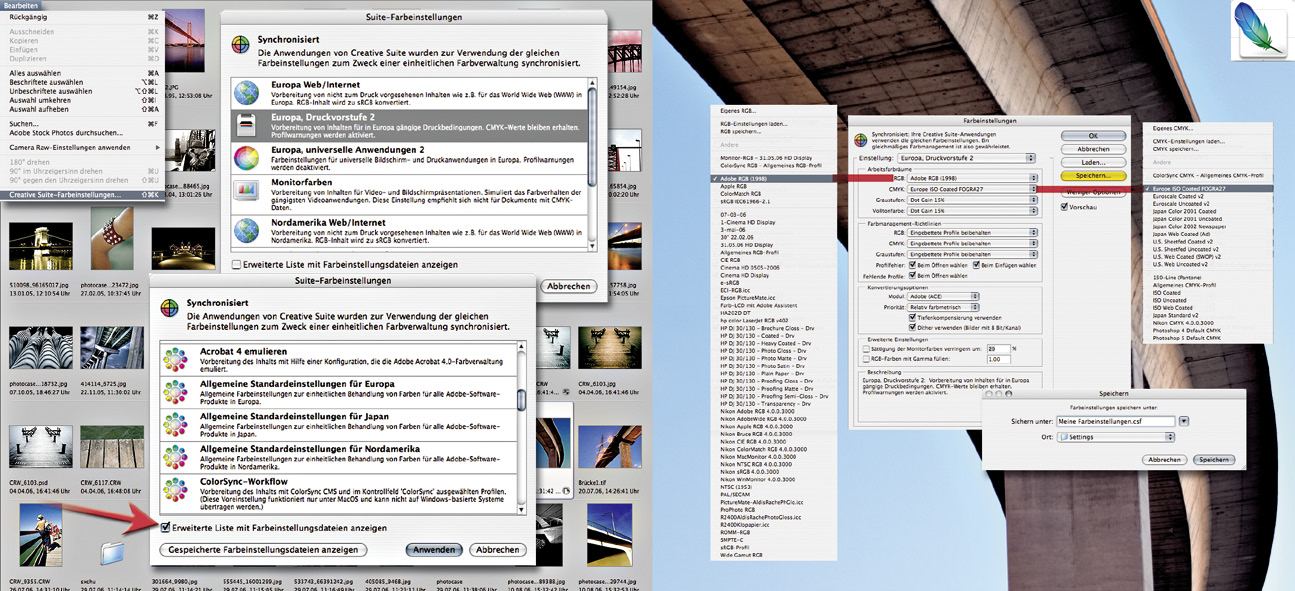This screenshot has width=1295, height=591.
Task: Select Europe ISO Coated FOGRA27 in CMYK list
Action: pos(1207,188)
